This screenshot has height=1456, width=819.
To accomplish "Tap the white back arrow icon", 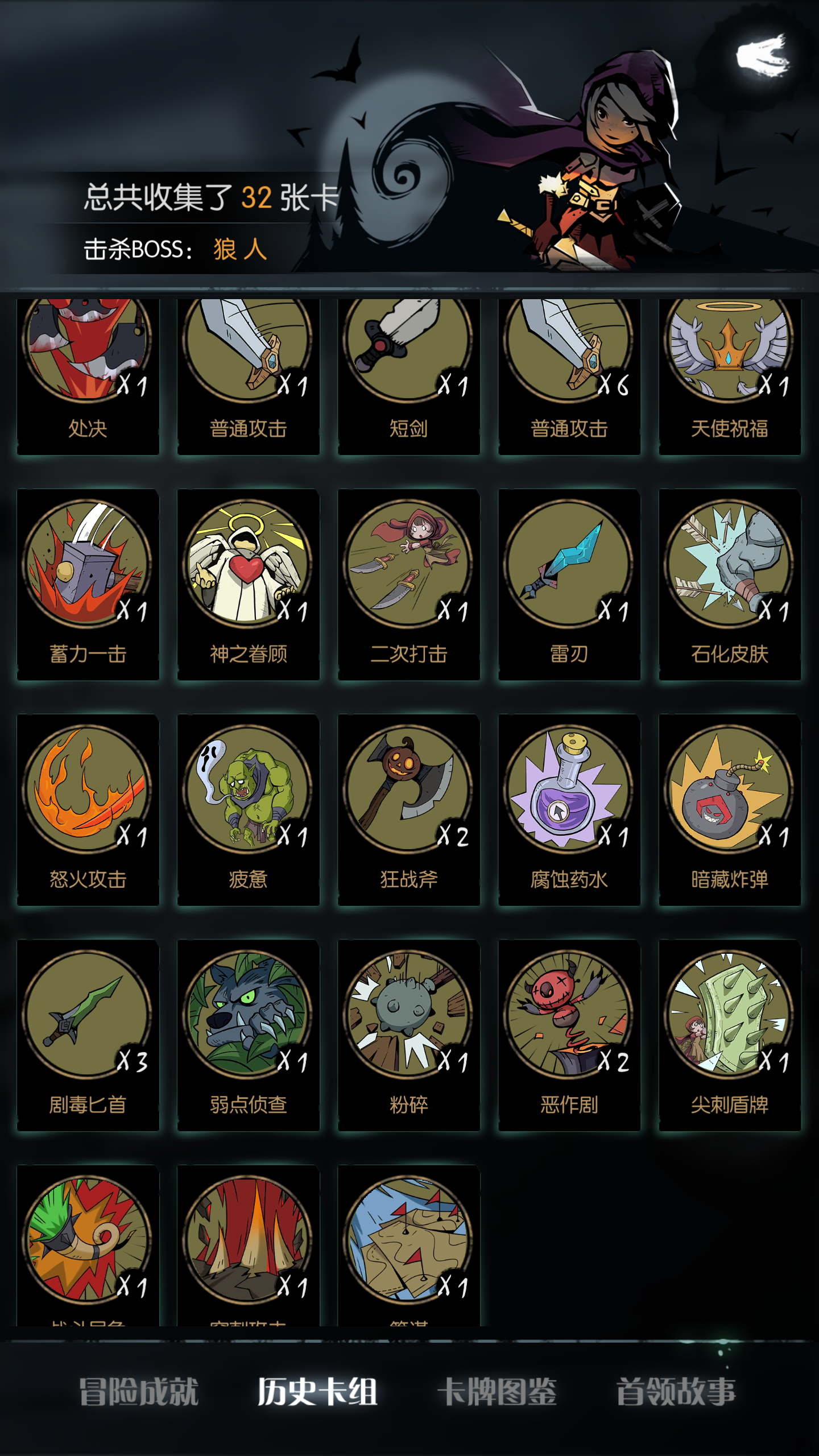I will point(763,56).
